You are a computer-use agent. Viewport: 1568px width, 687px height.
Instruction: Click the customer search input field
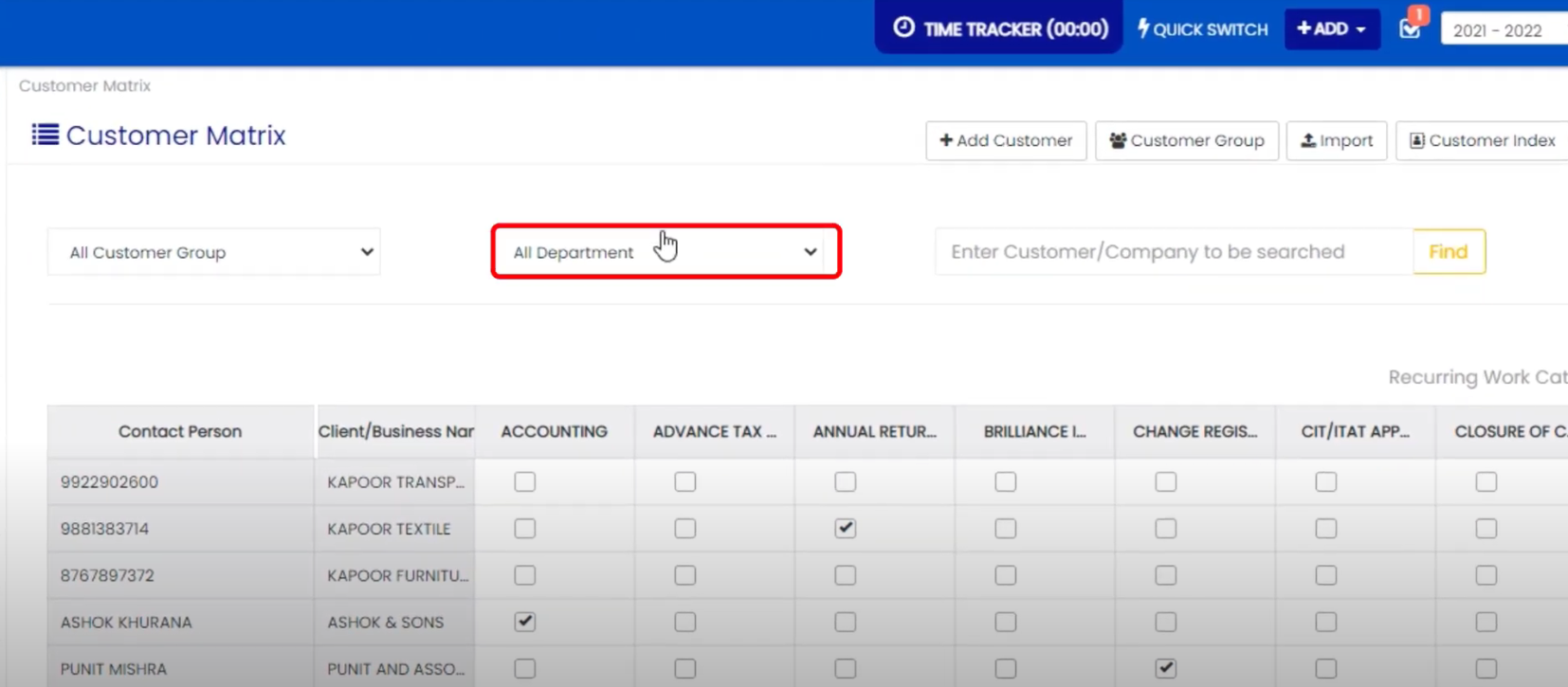tap(1174, 252)
